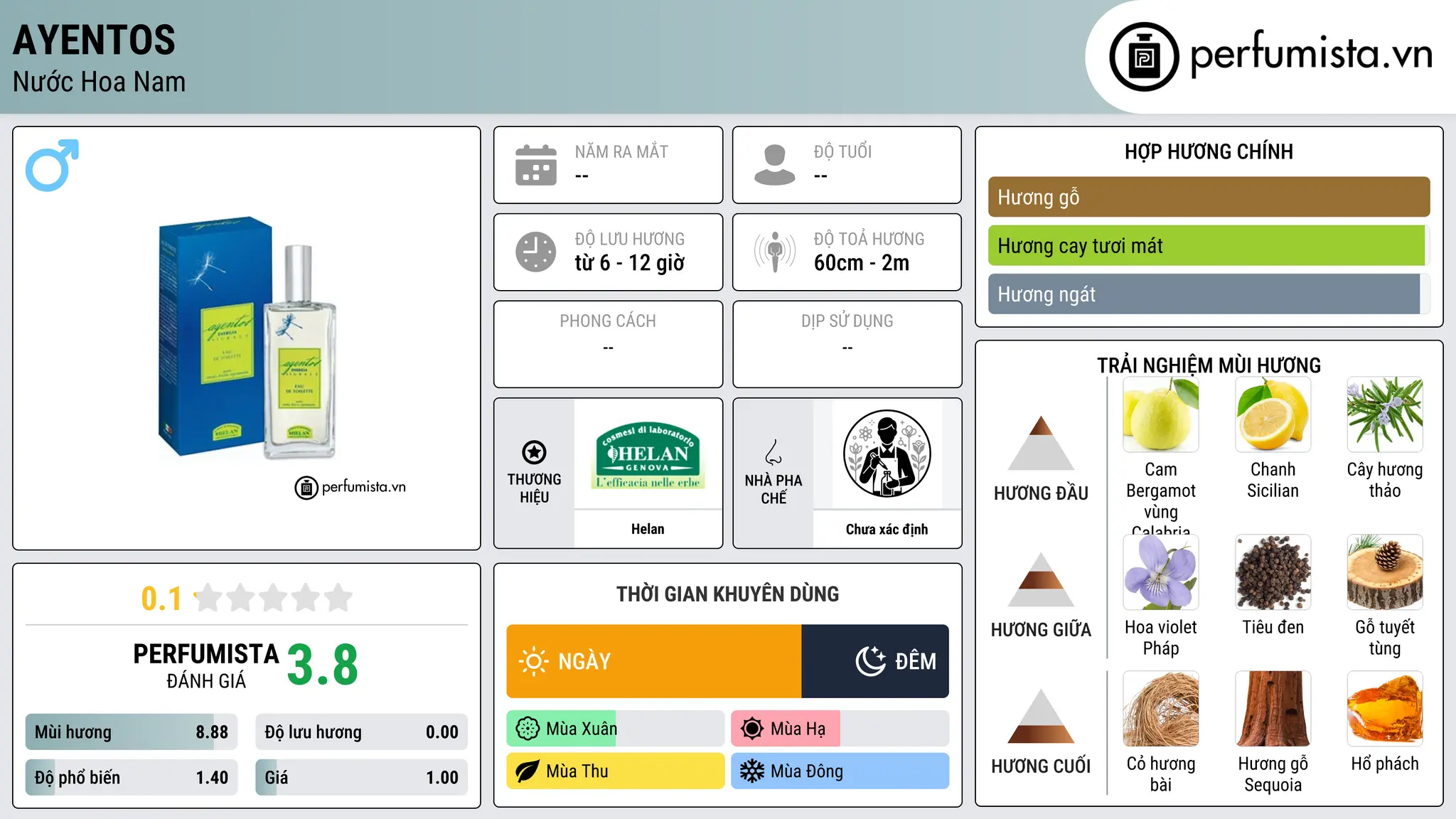Click the sun icon for Mùa Hạ

[x=752, y=729]
